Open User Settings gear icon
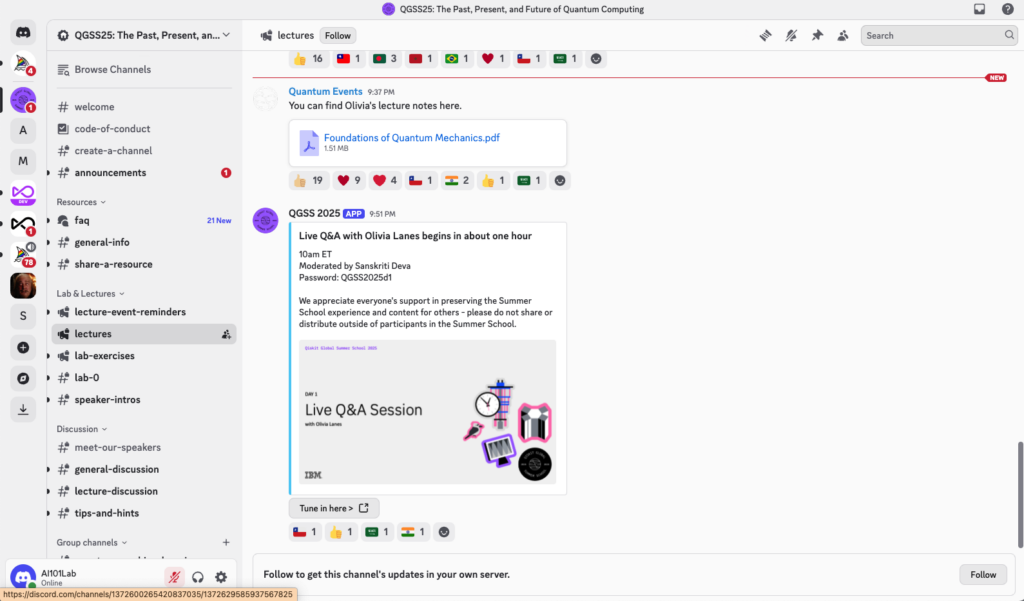This screenshot has width=1024, height=601. pos(221,577)
